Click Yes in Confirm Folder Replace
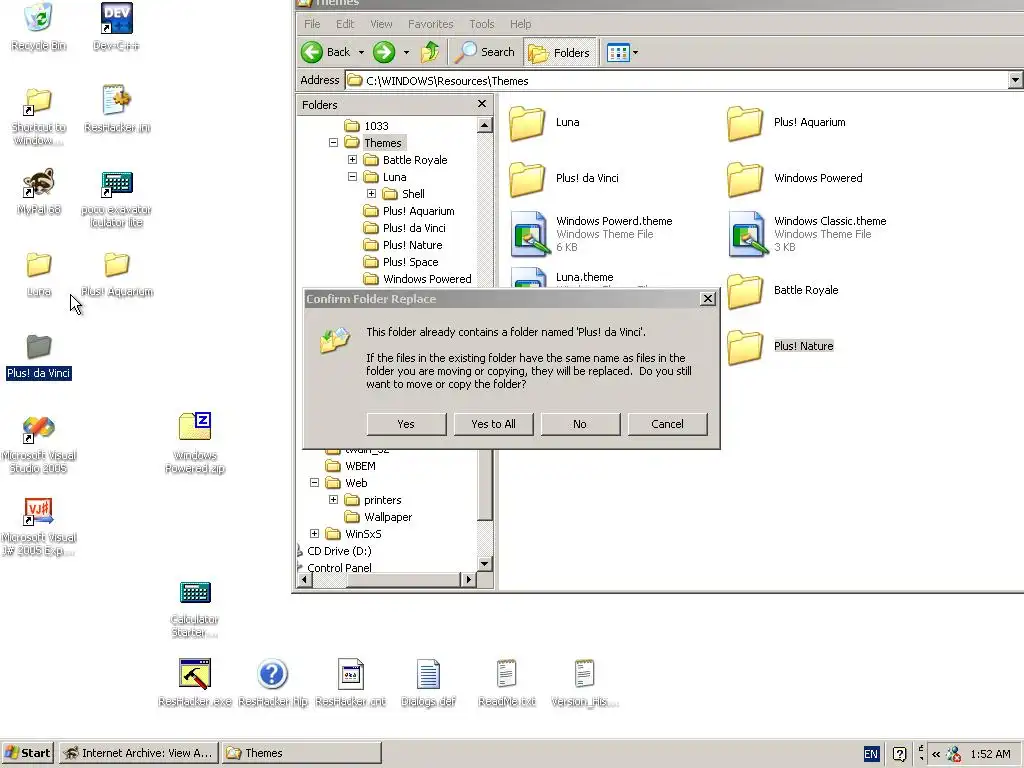Image resolution: width=1024 pixels, height=768 pixels. pos(406,424)
